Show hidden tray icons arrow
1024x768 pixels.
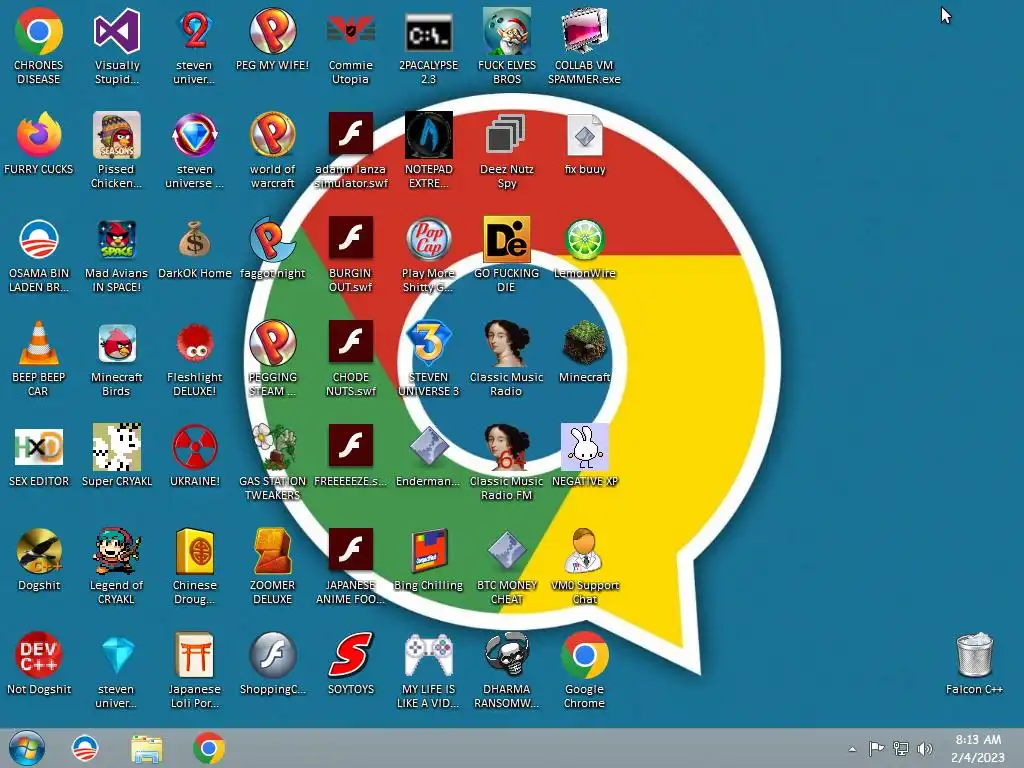(852, 749)
